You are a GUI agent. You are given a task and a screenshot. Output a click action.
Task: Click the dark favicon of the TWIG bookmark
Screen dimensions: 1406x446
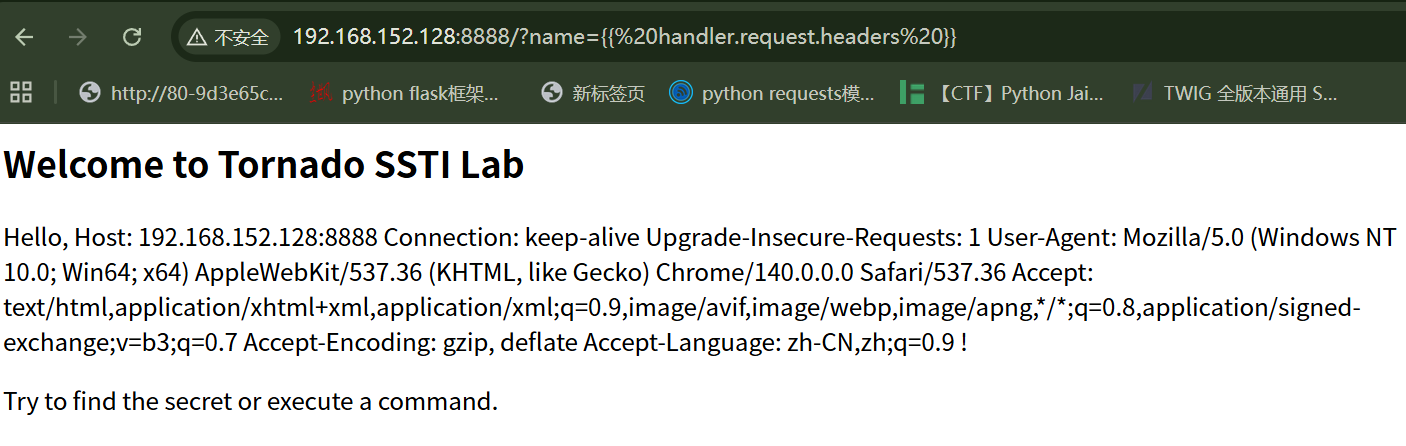click(1143, 93)
